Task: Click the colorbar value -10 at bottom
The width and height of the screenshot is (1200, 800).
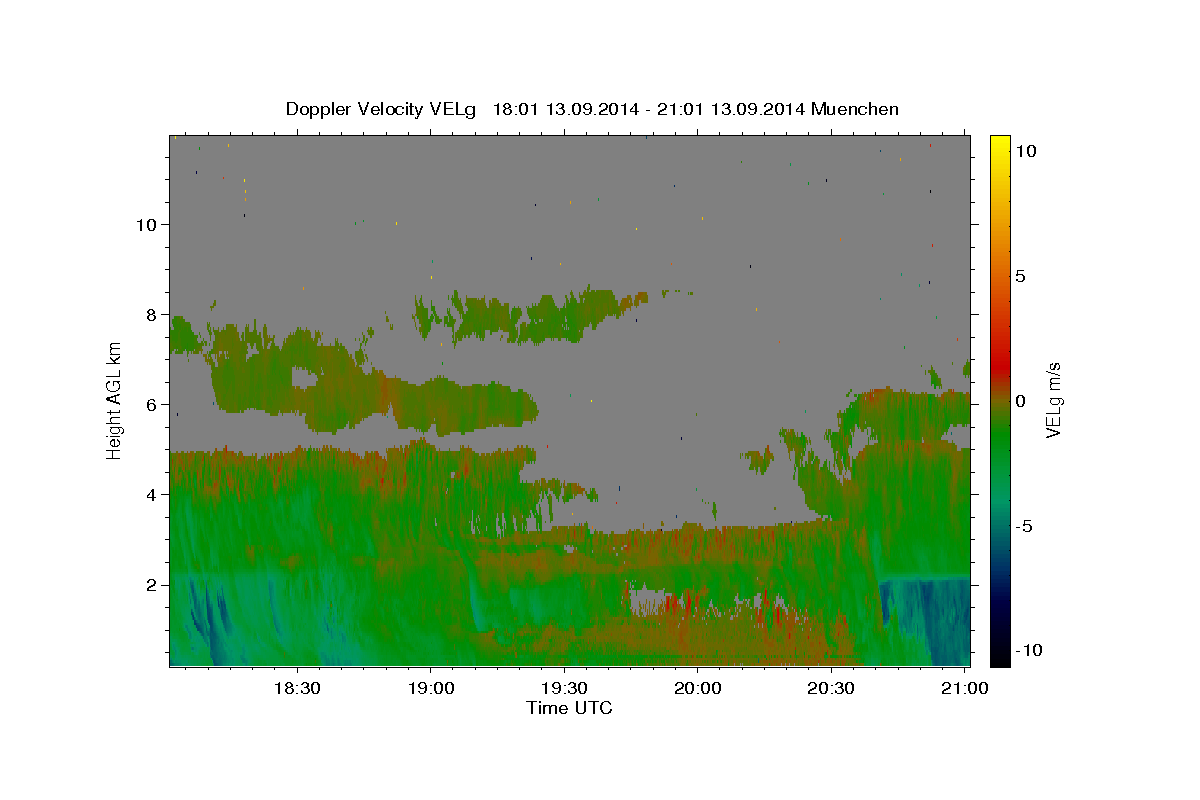Action: tap(1028, 651)
